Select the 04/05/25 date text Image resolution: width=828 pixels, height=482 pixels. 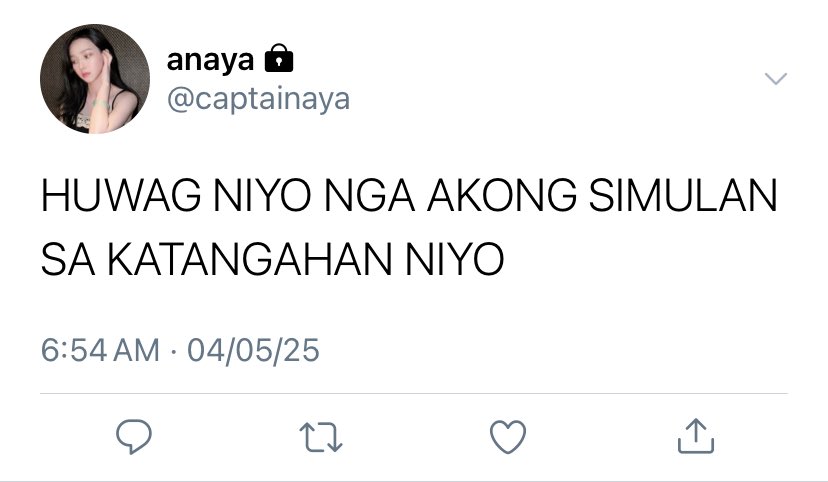click(x=253, y=350)
